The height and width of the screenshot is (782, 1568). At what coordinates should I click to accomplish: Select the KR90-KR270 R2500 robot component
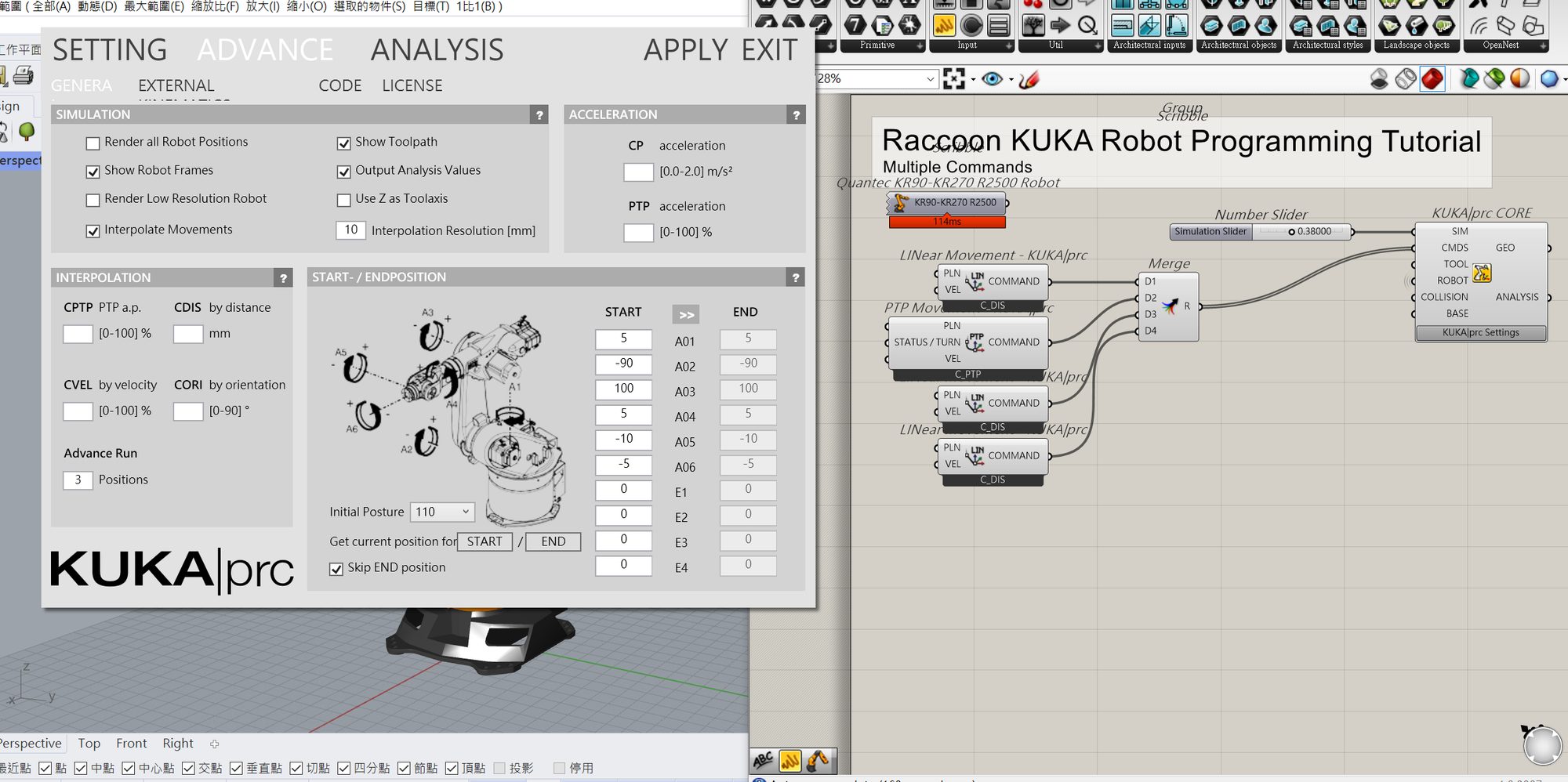[946, 203]
